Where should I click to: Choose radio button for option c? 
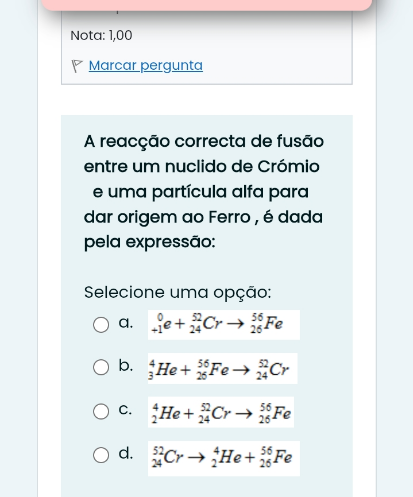tap(101, 411)
